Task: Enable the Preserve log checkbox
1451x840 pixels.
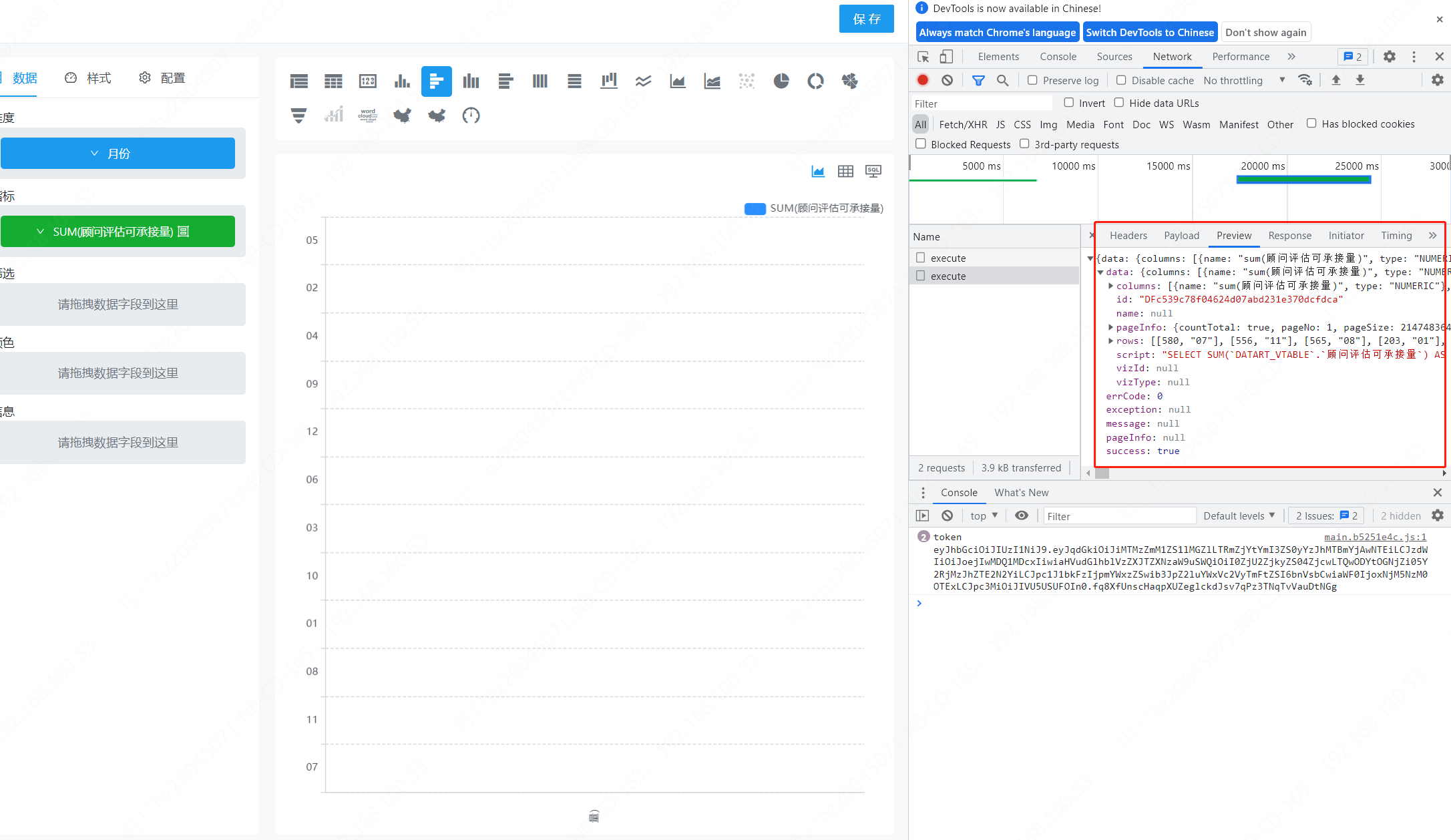Action: click(x=1031, y=80)
